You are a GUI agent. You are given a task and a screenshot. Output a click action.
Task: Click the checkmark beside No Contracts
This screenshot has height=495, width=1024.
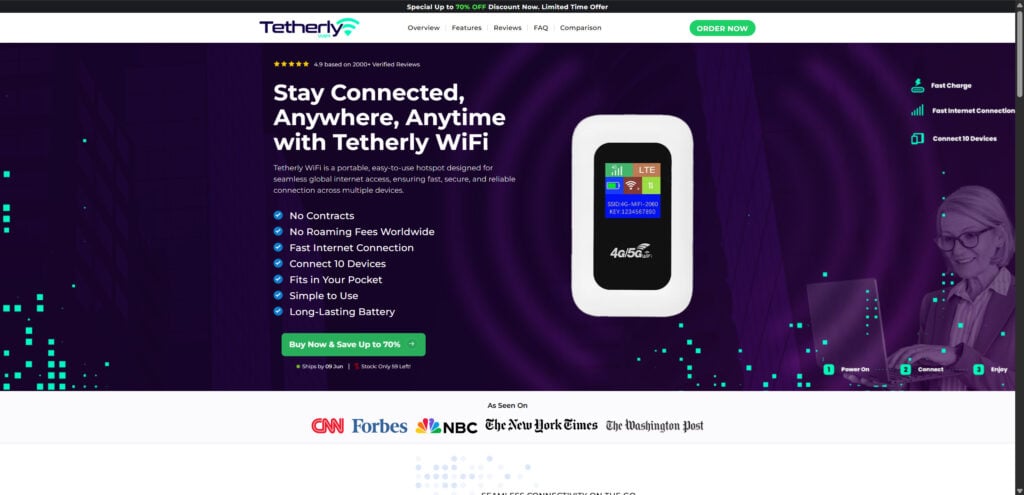(278, 216)
